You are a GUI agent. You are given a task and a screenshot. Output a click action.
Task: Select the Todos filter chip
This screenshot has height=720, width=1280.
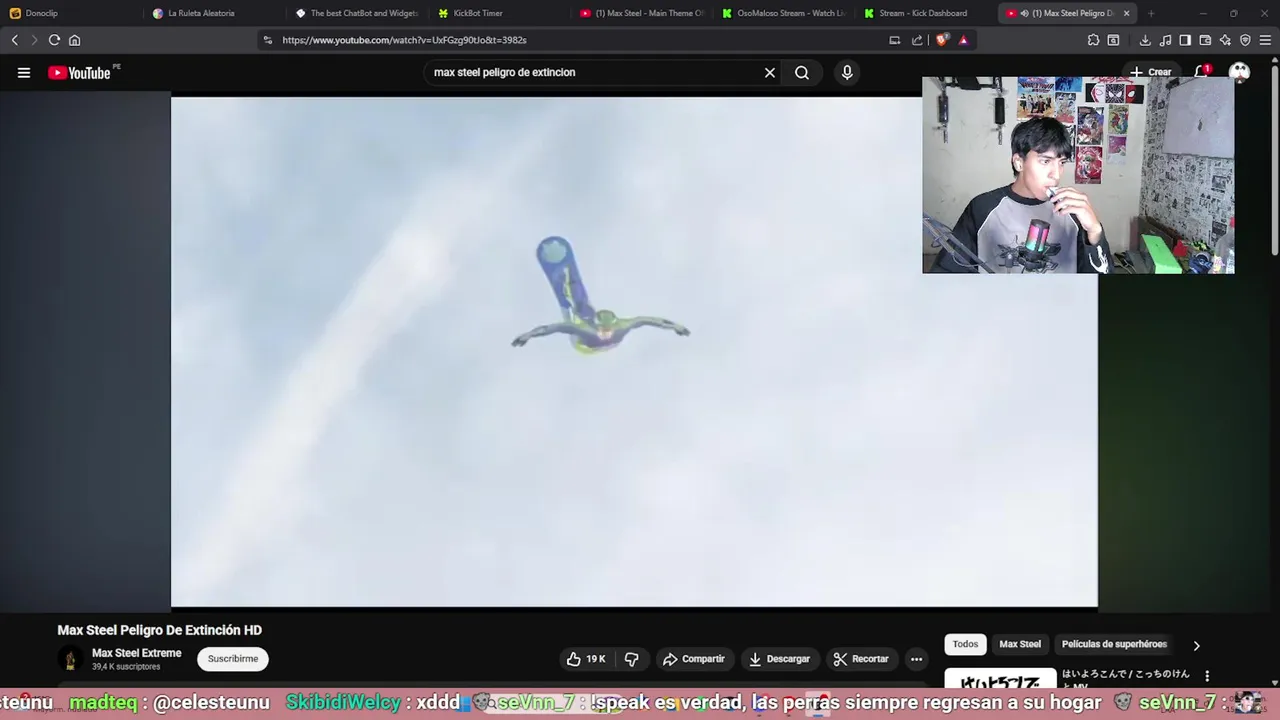(965, 644)
